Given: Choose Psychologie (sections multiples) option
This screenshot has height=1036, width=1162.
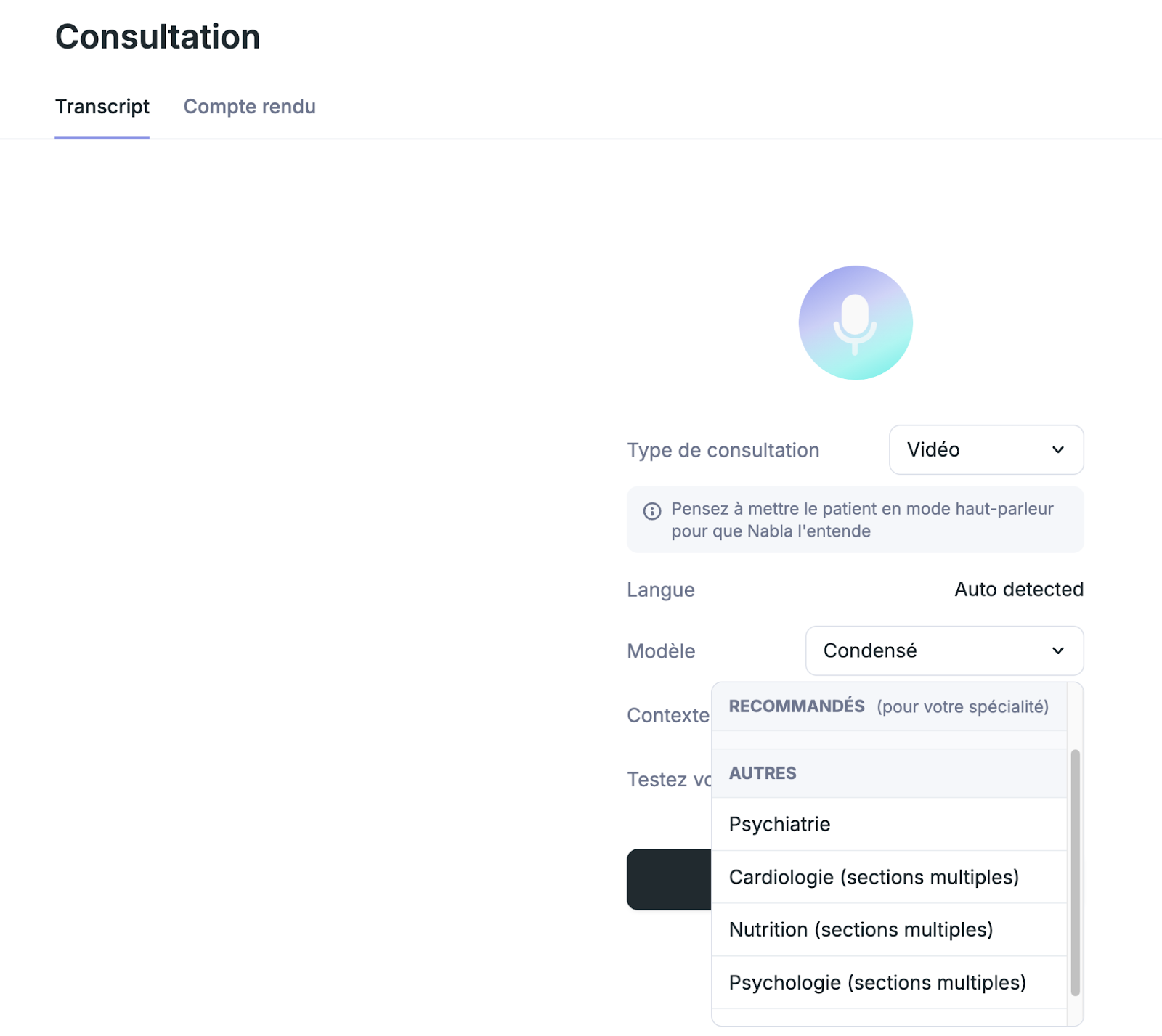Looking at the screenshot, I should 889,983.
